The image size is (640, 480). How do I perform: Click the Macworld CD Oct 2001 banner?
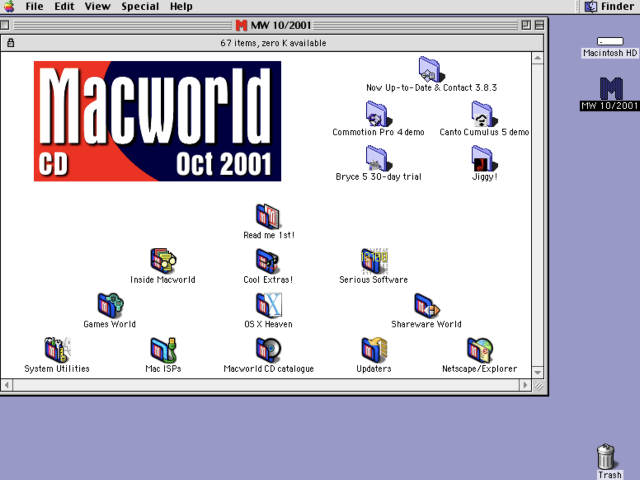coord(157,121)
